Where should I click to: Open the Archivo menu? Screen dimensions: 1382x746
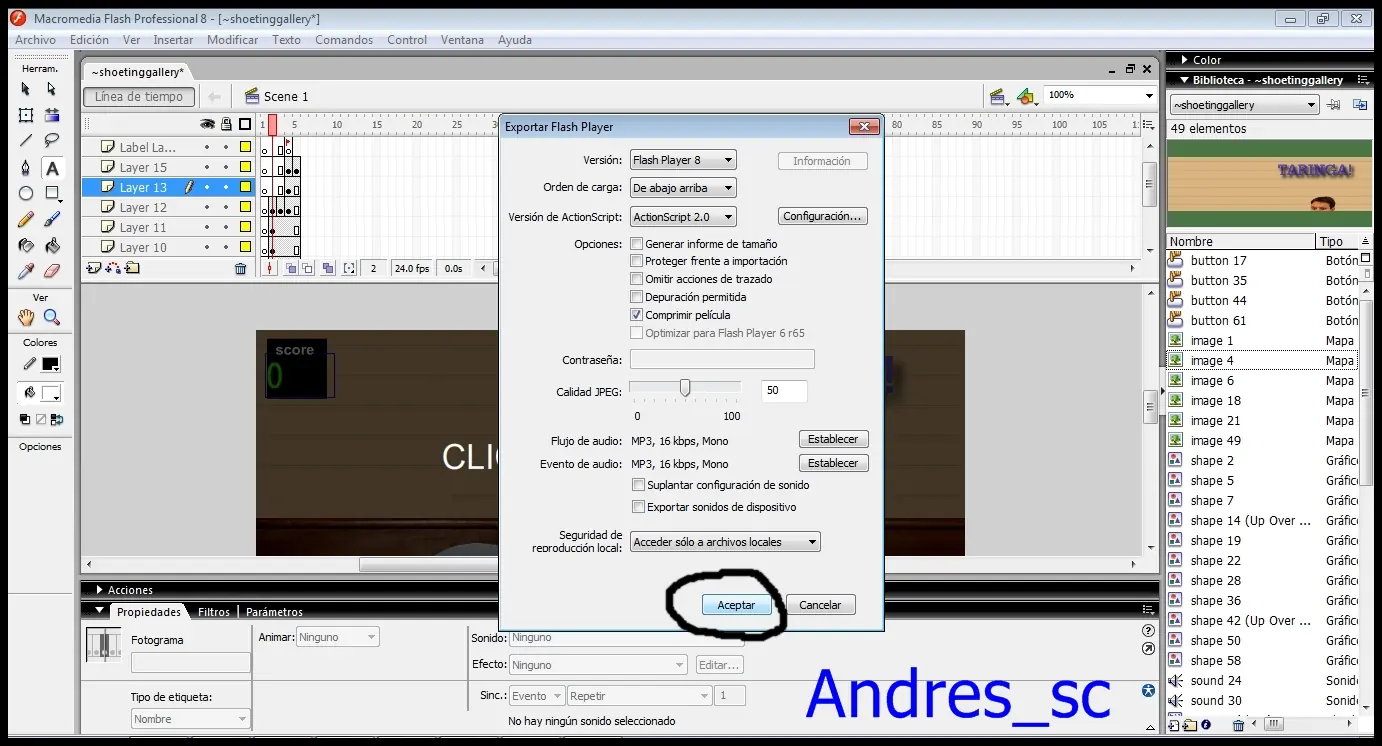pyautogui.click(x=35, y=40)
